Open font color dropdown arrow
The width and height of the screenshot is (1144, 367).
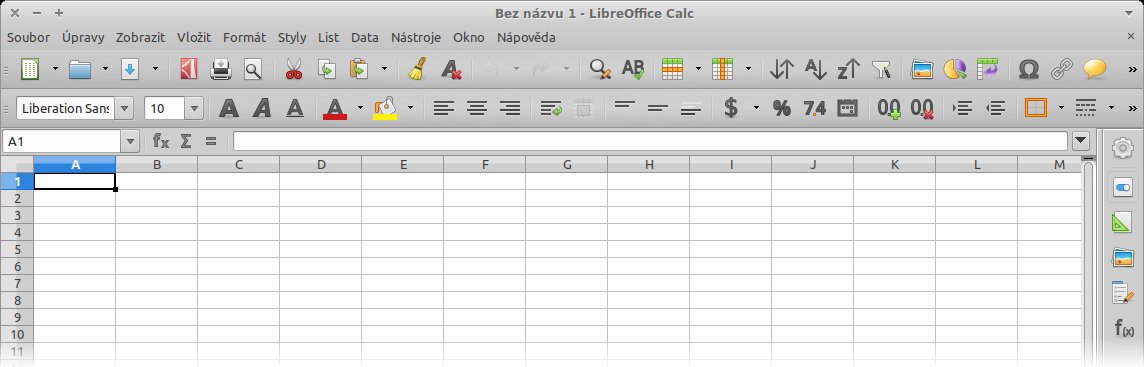click(360, 109)
